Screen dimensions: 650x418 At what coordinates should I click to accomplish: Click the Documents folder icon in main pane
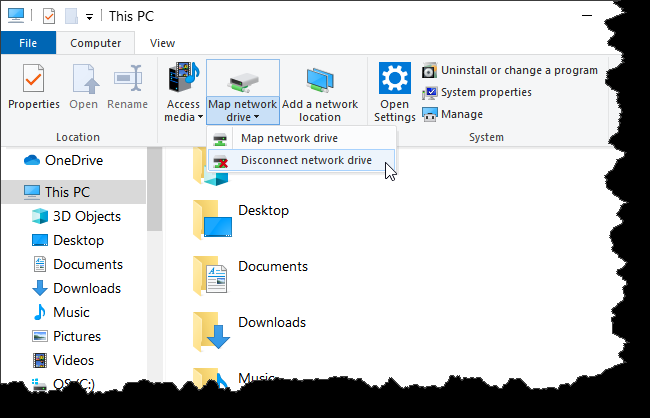click(211, 276)
